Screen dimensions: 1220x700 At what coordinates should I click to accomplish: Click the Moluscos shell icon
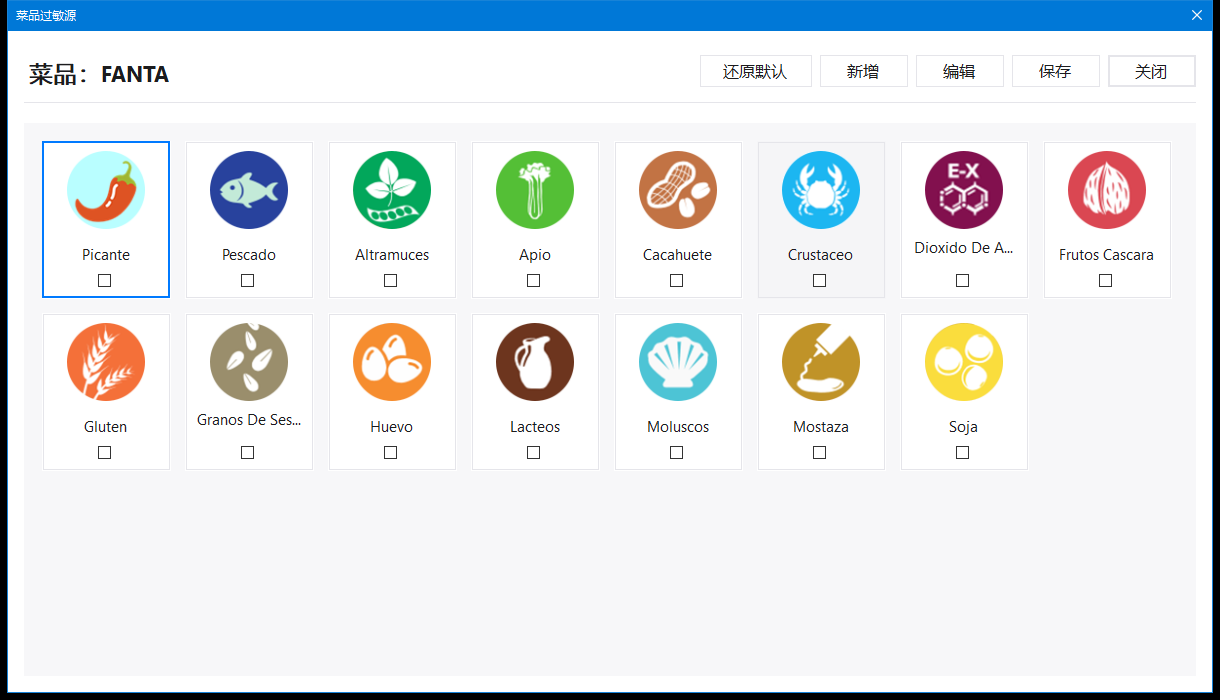(678, 362)
